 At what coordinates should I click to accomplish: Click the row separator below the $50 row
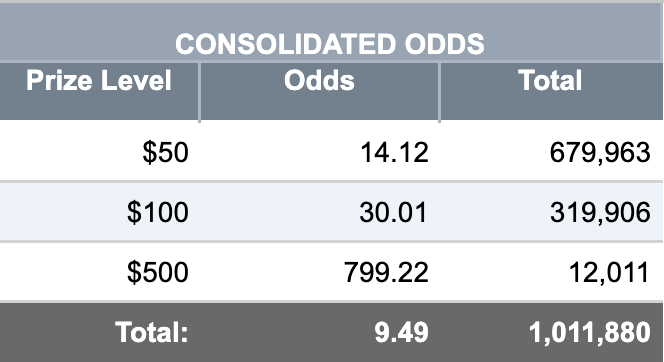click(332, 182)
